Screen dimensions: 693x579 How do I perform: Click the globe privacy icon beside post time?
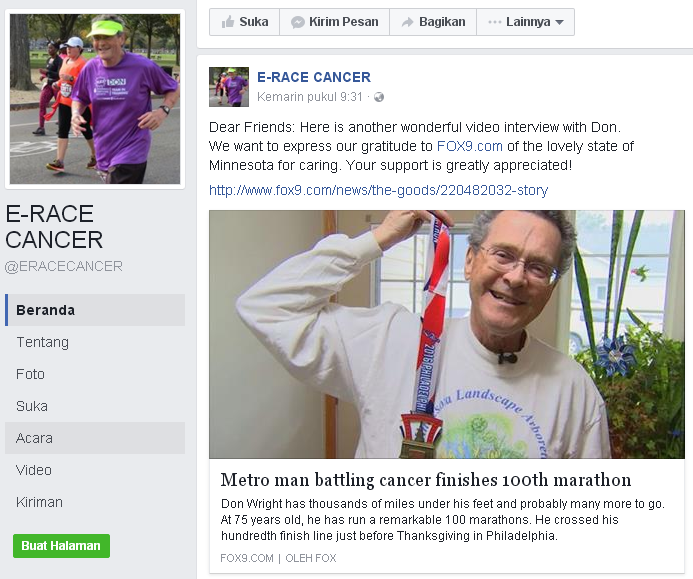(x=379, y=97)
